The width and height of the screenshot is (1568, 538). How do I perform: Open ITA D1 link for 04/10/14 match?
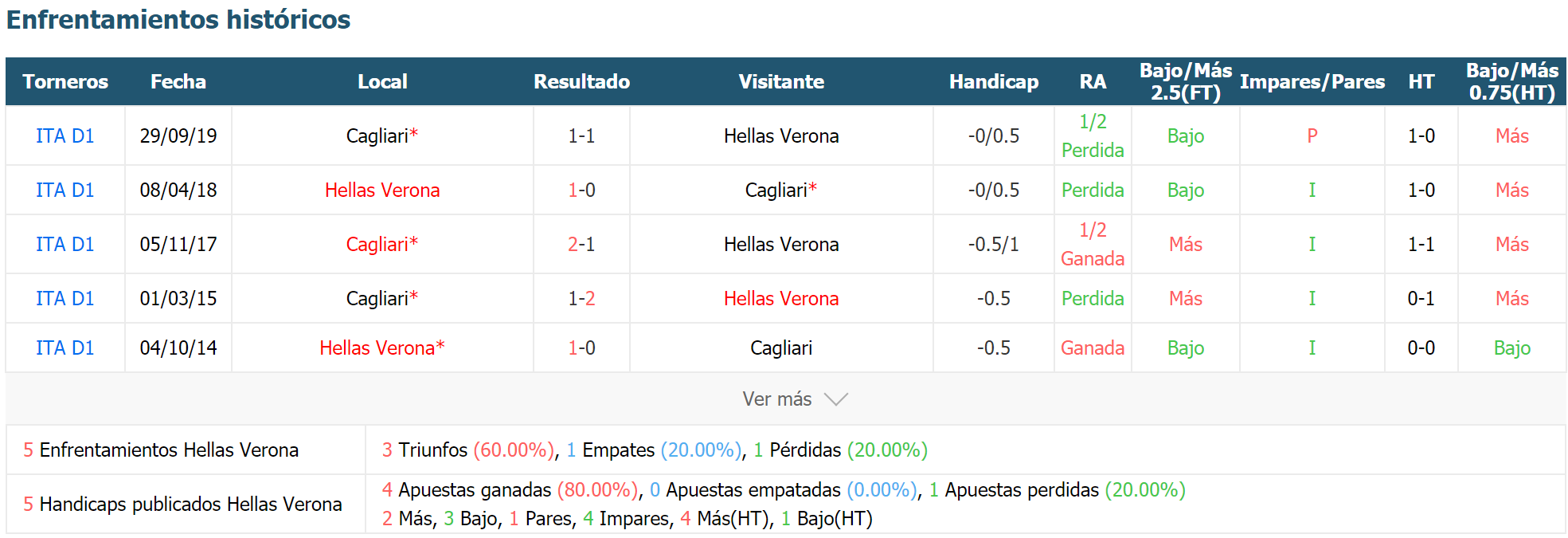pos(65,348)
